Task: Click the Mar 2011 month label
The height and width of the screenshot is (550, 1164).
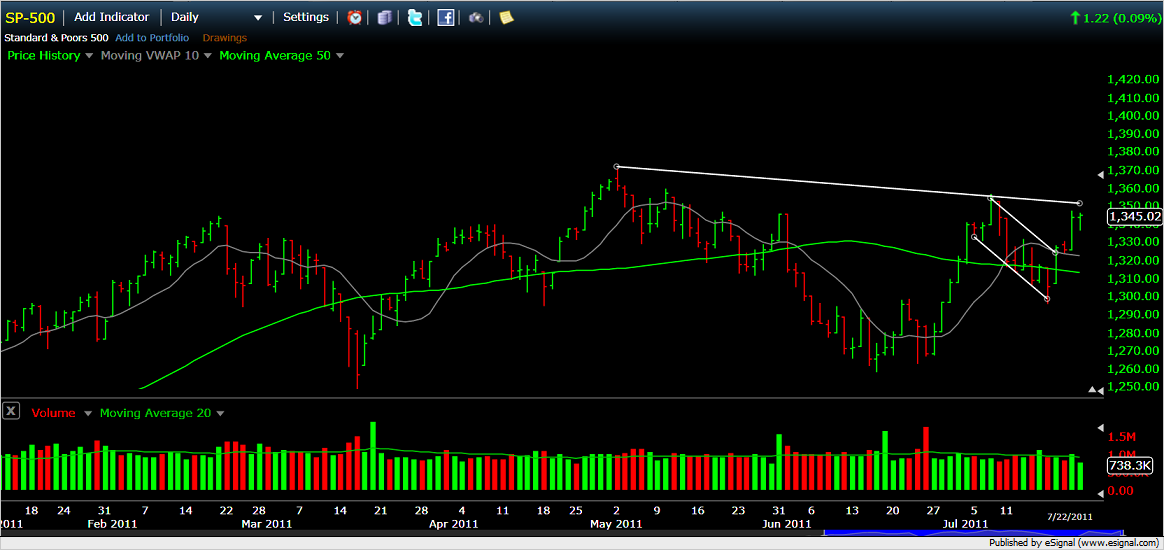Action: 269,524
